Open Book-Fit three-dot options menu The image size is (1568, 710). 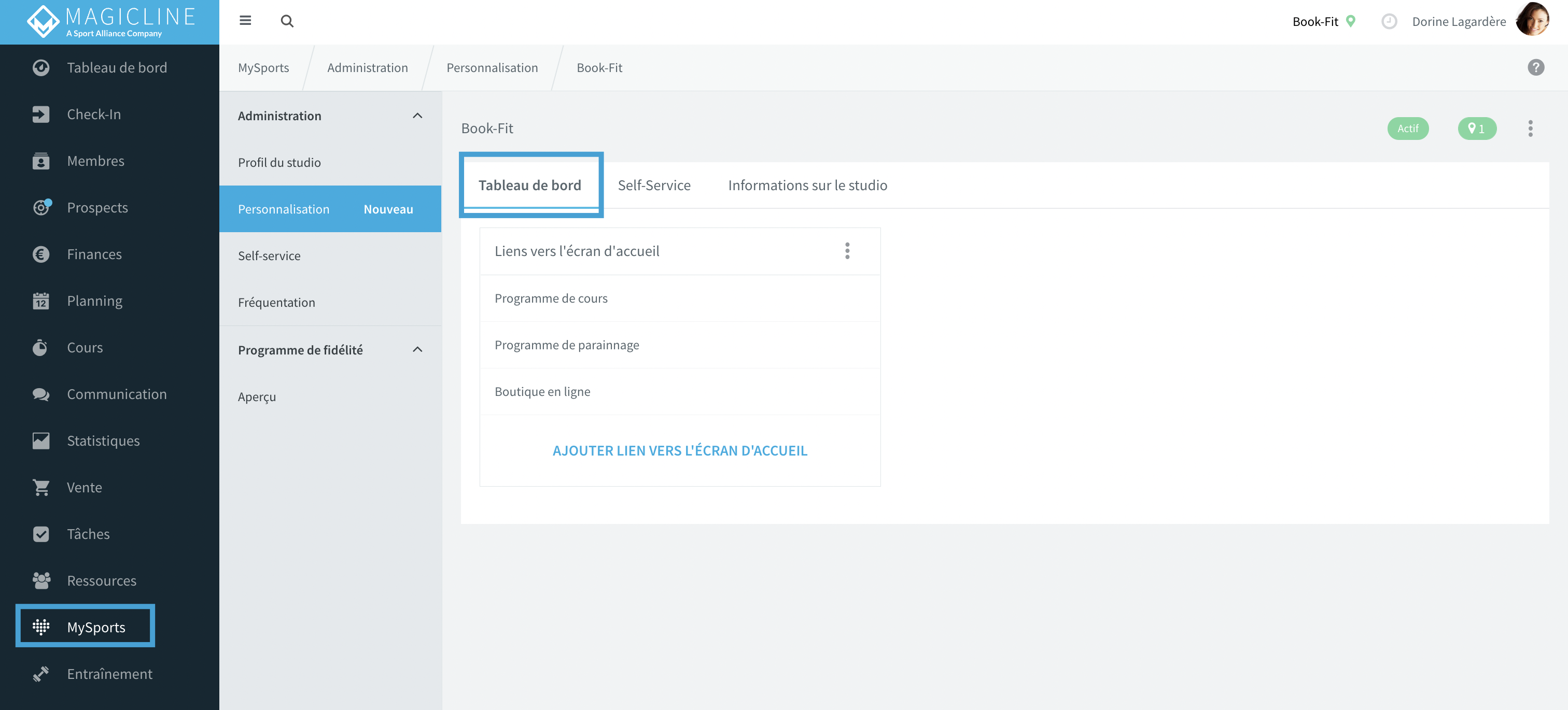pos(1530,129)
